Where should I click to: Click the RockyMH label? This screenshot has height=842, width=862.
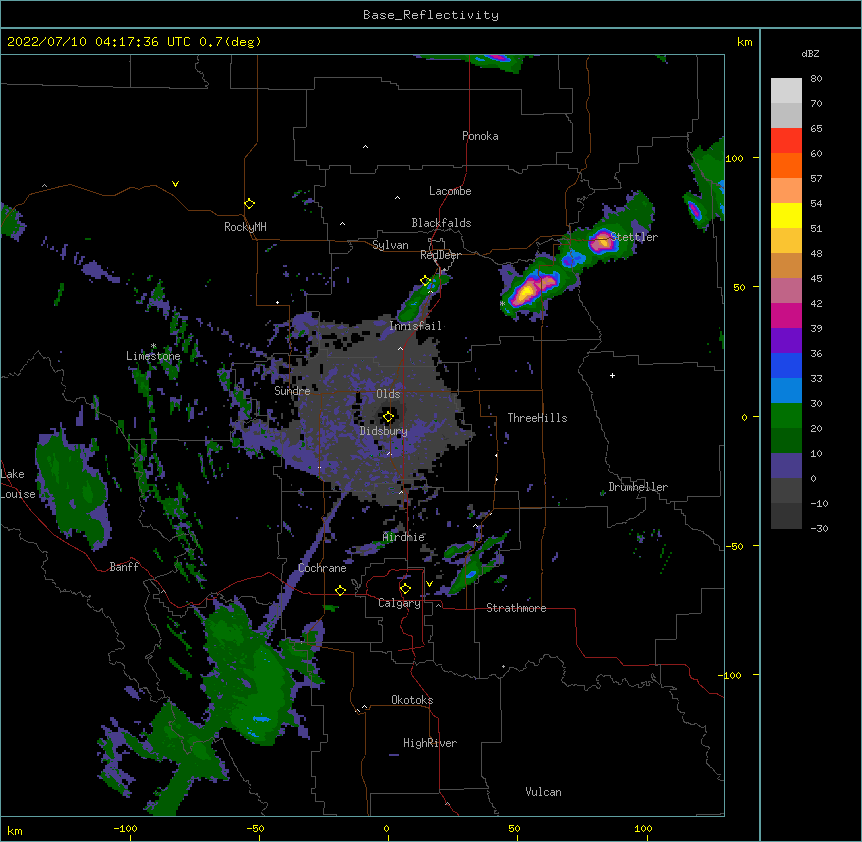(245, 227)
